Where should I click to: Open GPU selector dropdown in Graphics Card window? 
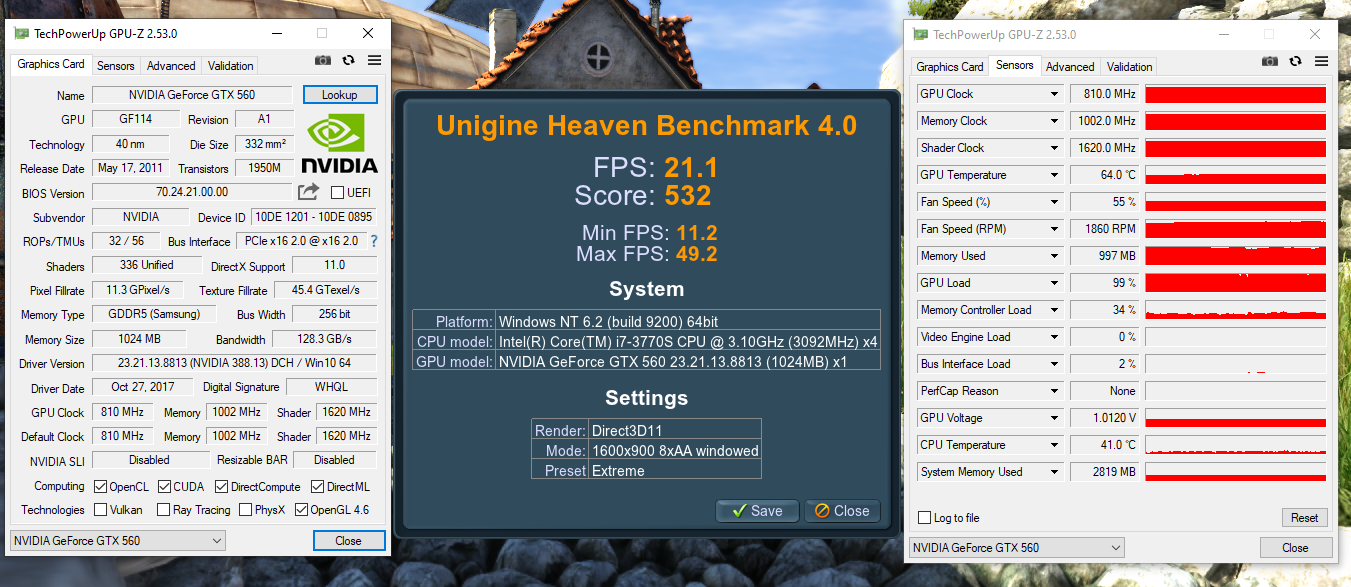(x=118, y=540)
